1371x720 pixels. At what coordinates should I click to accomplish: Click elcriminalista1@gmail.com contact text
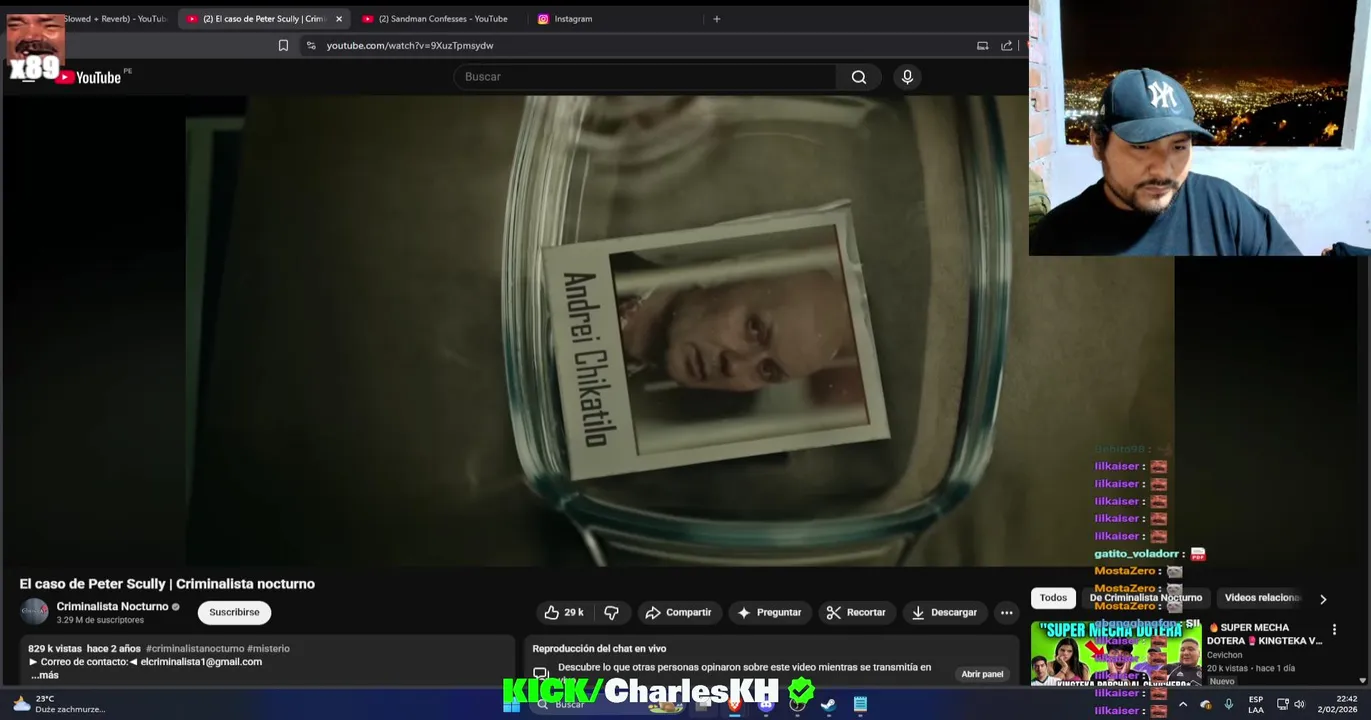point(201,661)
